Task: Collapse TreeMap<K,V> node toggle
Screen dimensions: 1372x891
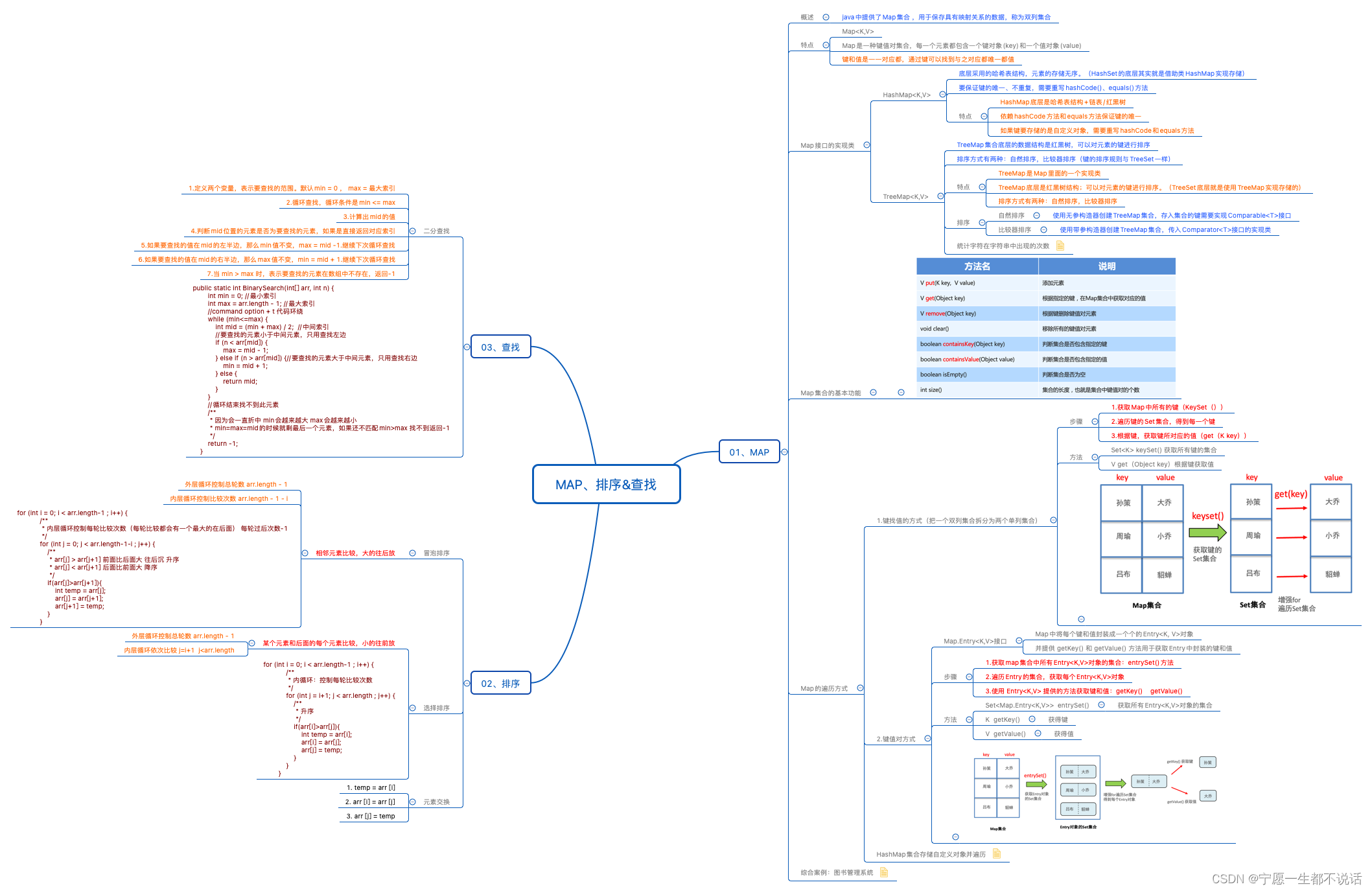Action: 940,196
